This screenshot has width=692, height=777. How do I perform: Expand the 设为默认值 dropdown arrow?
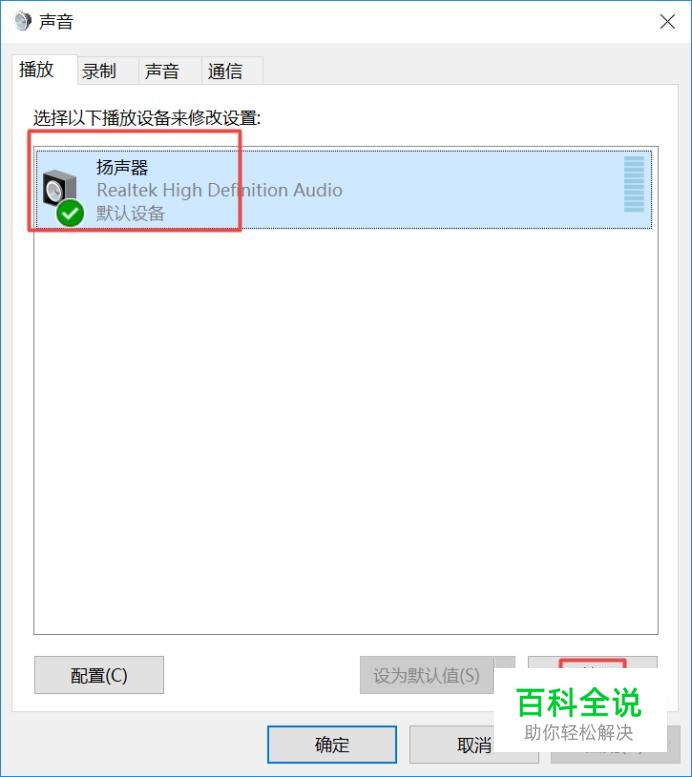pyautogui.click(x=505, y=663)
